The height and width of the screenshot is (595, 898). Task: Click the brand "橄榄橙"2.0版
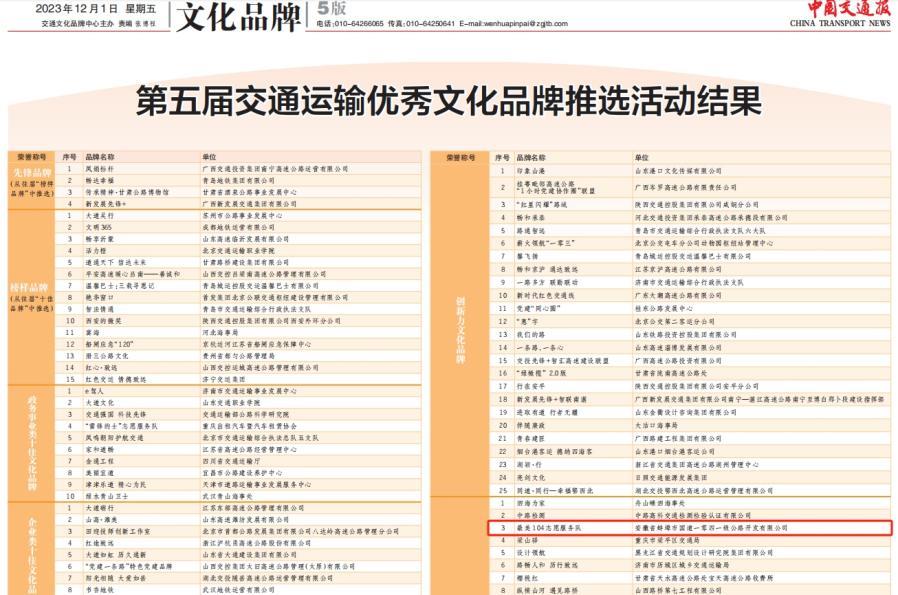pos(542,373)
